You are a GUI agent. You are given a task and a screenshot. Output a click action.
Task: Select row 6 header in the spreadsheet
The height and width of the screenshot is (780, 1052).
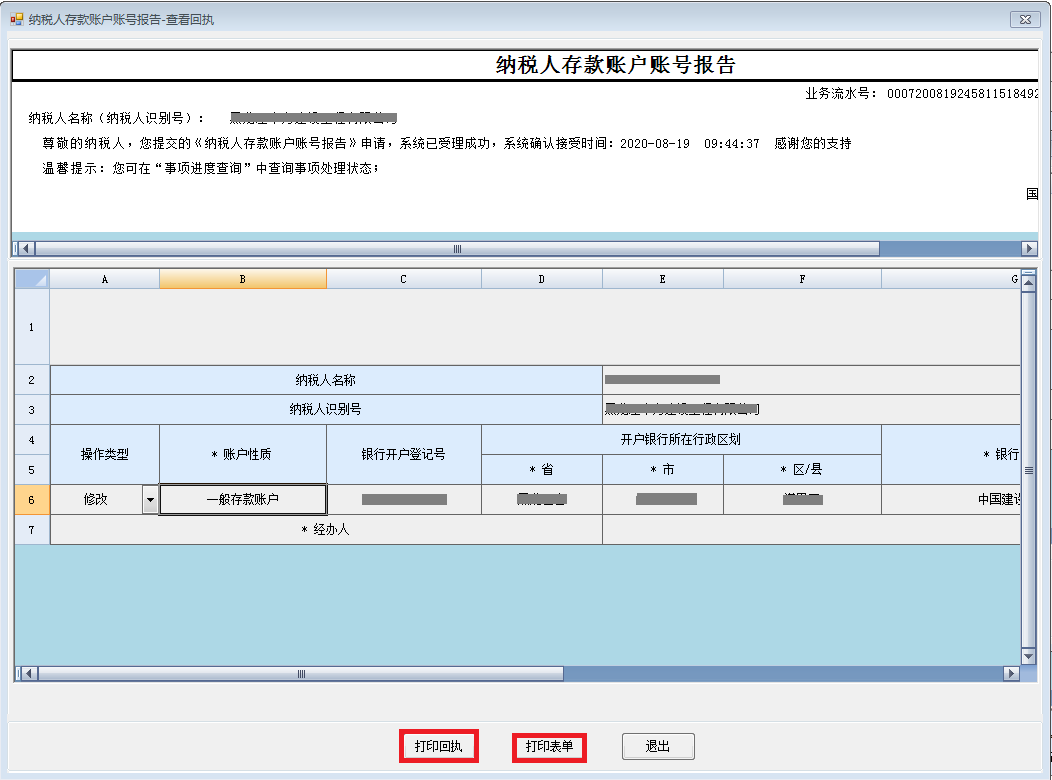32,500
